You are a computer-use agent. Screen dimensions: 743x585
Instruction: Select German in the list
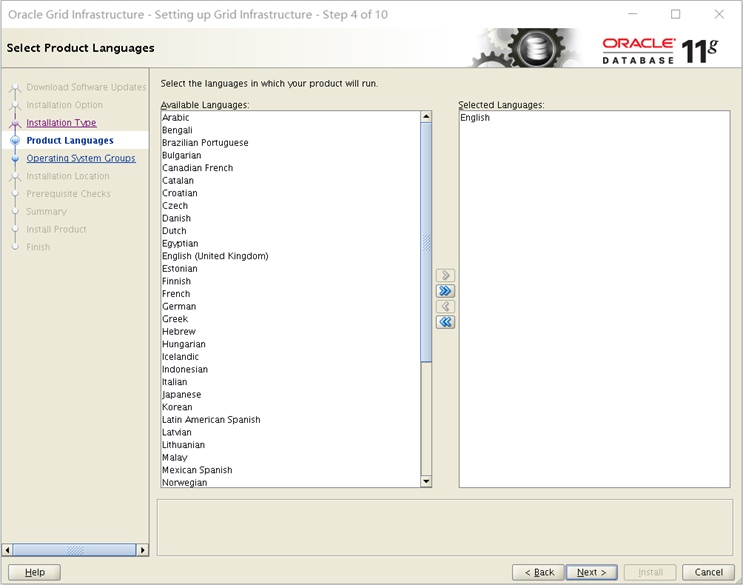pyautogui.click(x=290, y=306)
